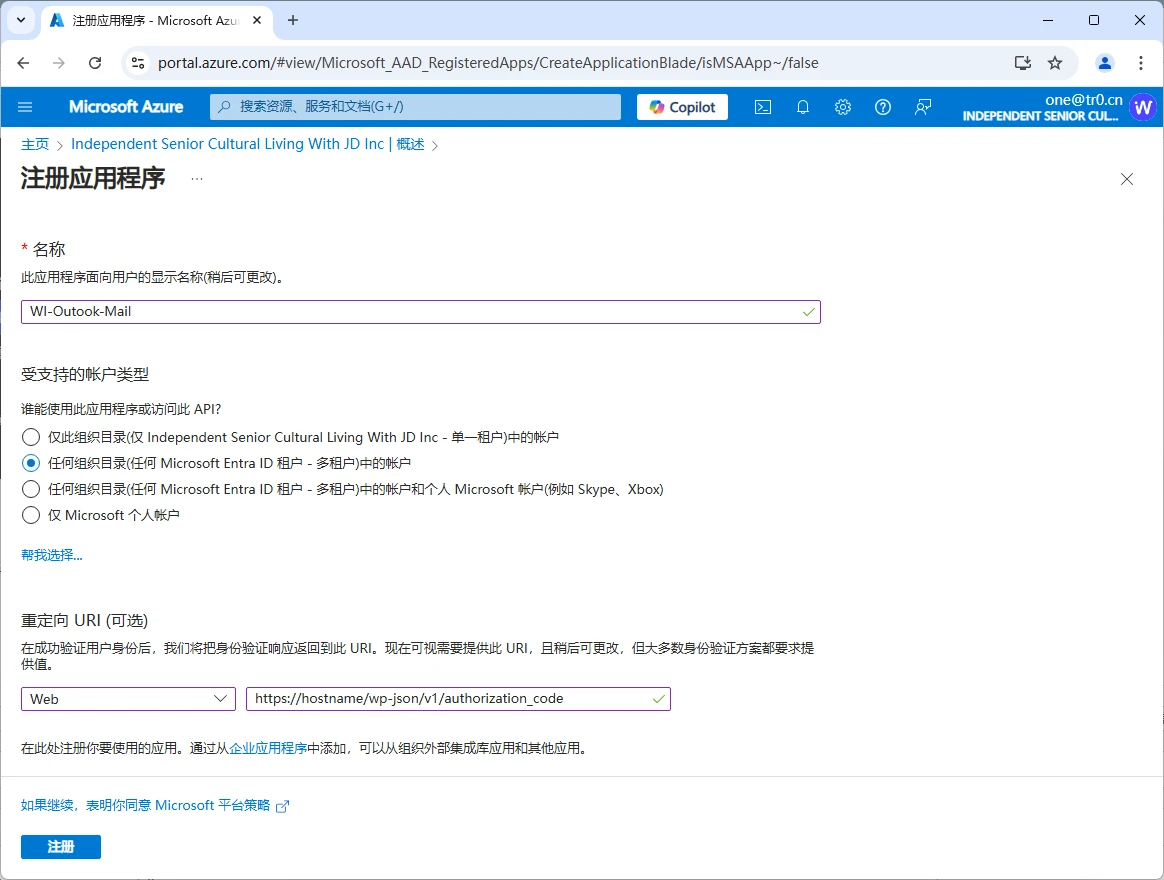1164x880 pixels.
Task: Go to 主页 breadcrumb
Action: coord(35,144)
